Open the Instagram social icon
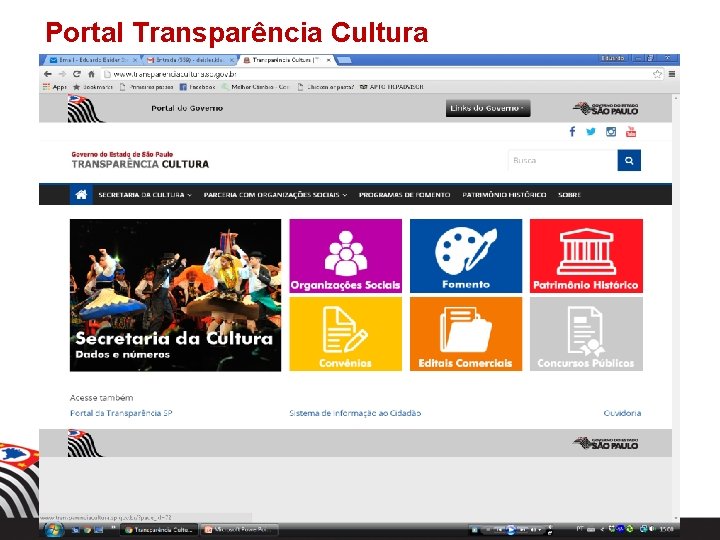This screenshot has height=540, width=720. 611,132
